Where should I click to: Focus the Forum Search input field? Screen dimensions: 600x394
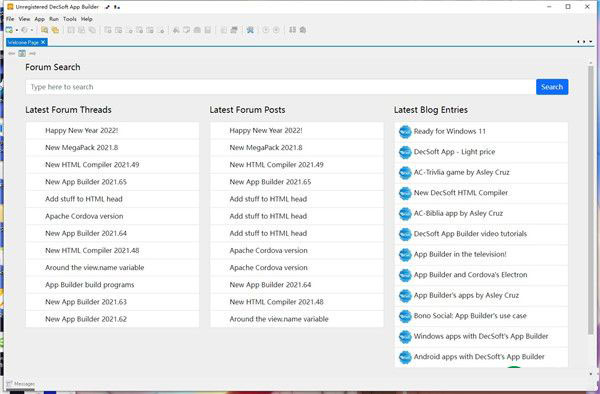[x=280, y=87]
